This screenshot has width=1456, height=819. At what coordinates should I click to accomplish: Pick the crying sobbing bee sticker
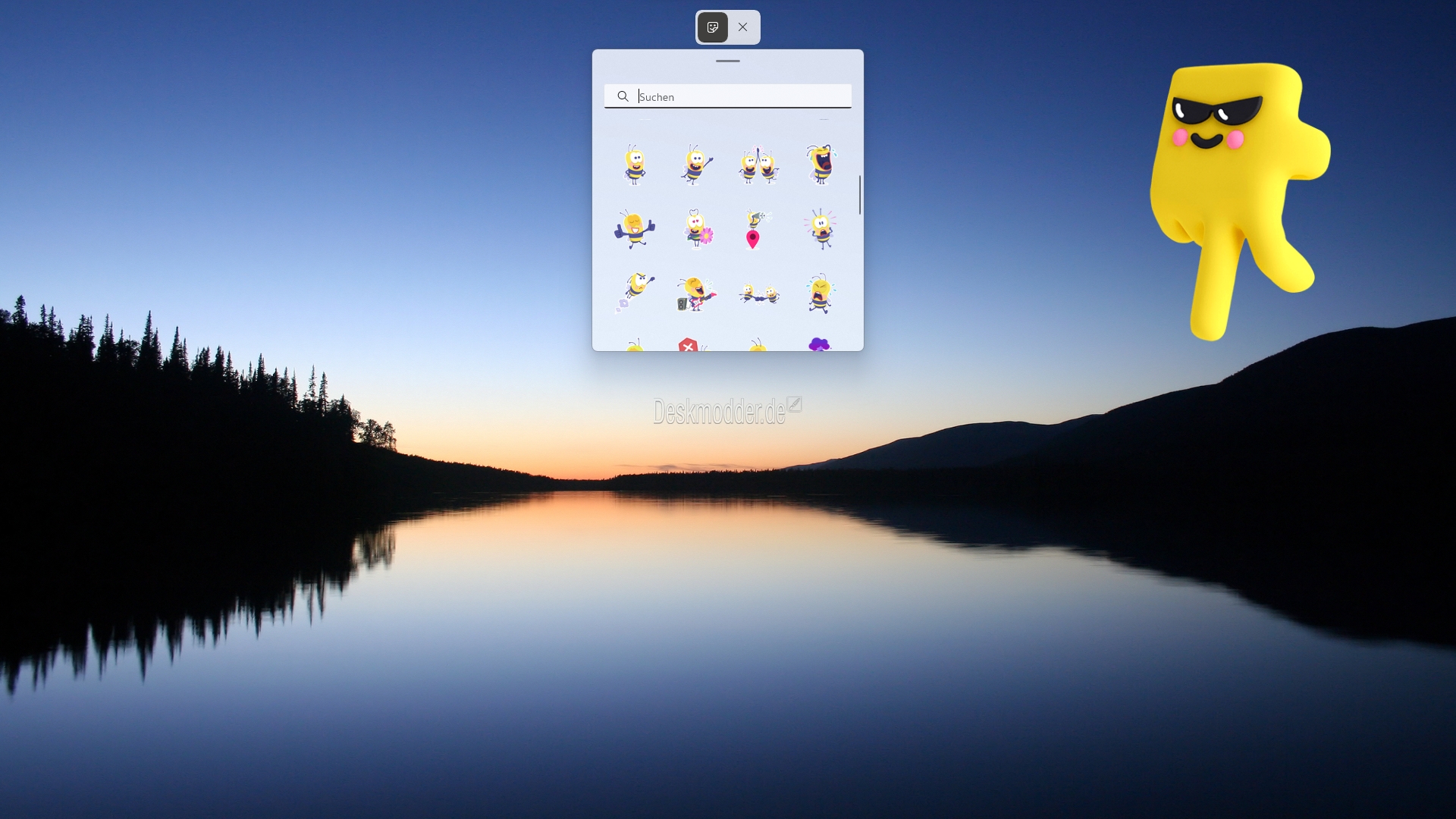coord(821,293)
